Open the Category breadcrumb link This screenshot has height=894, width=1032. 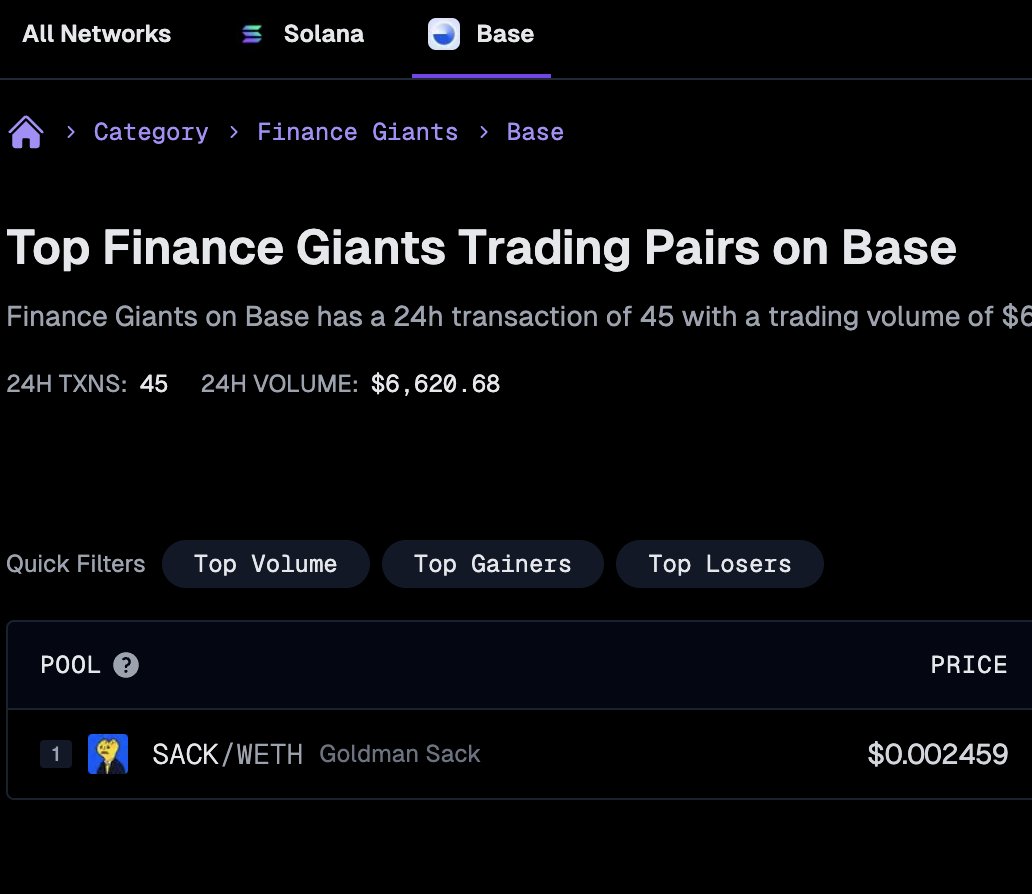(x=151, y=131)
